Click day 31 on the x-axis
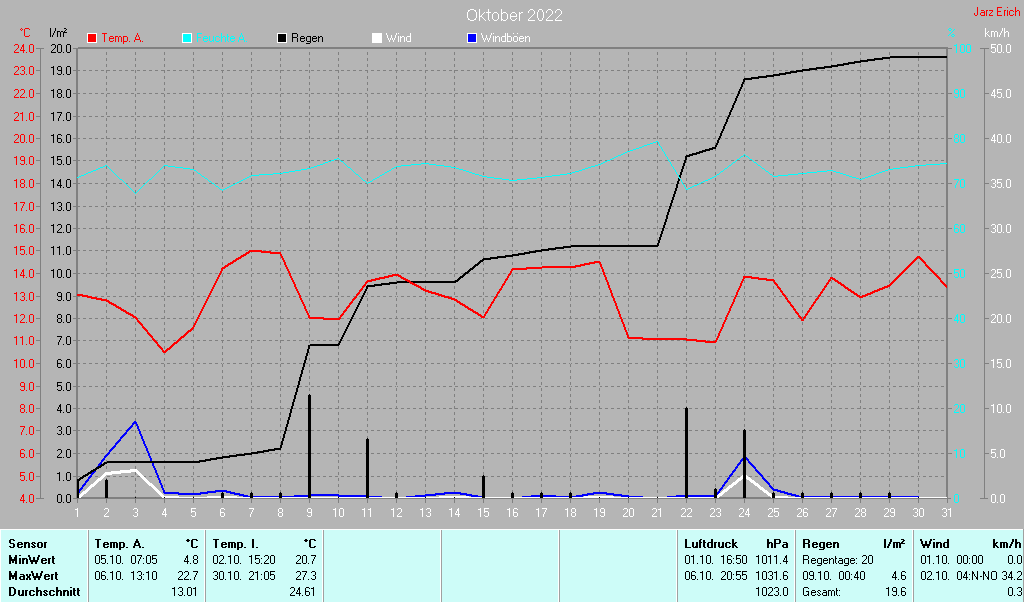This screenshot has height=602, width=1024. (x=946, y=511)
